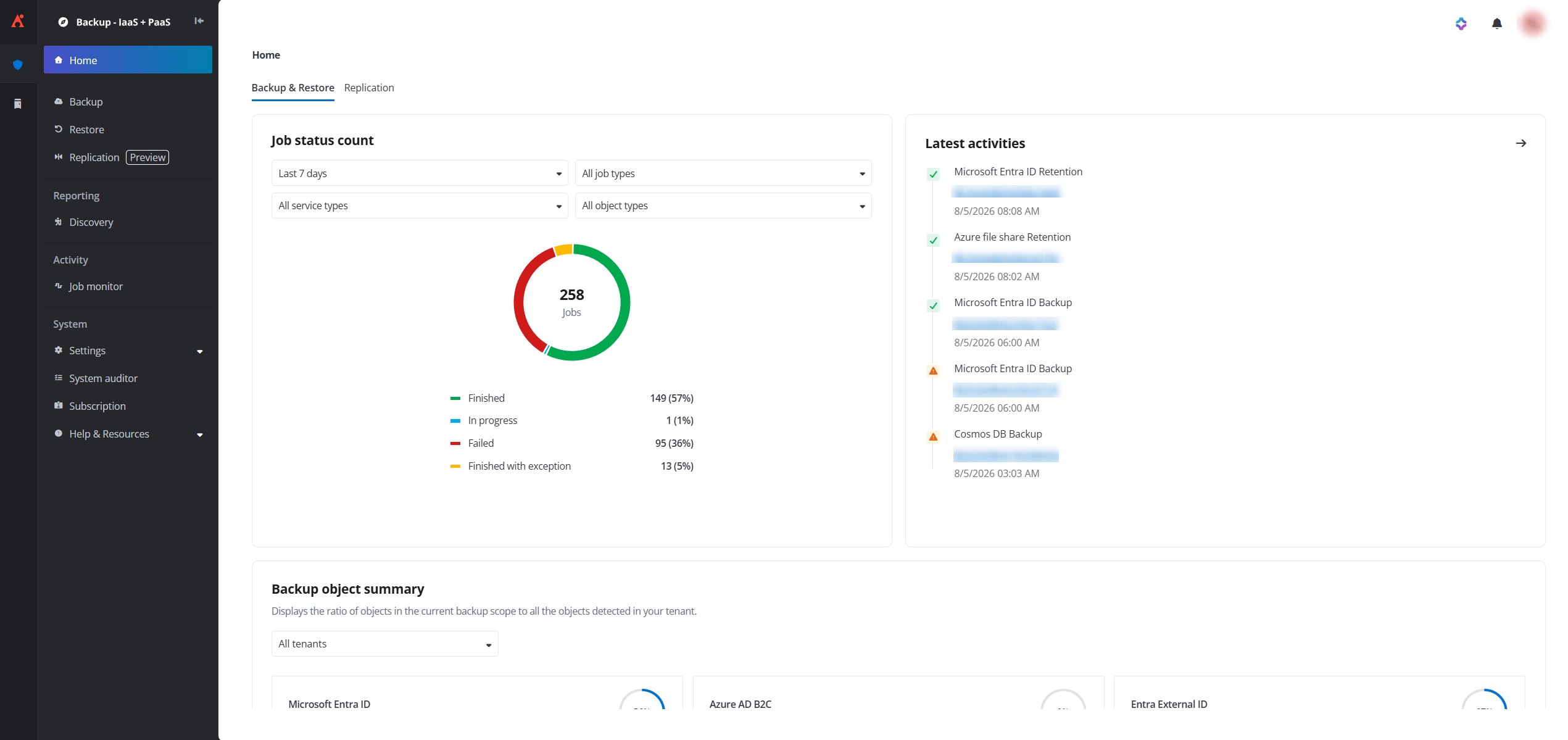Click the Settings gear icon
This screenshot has height=740, width=1568.
point(59,350)
